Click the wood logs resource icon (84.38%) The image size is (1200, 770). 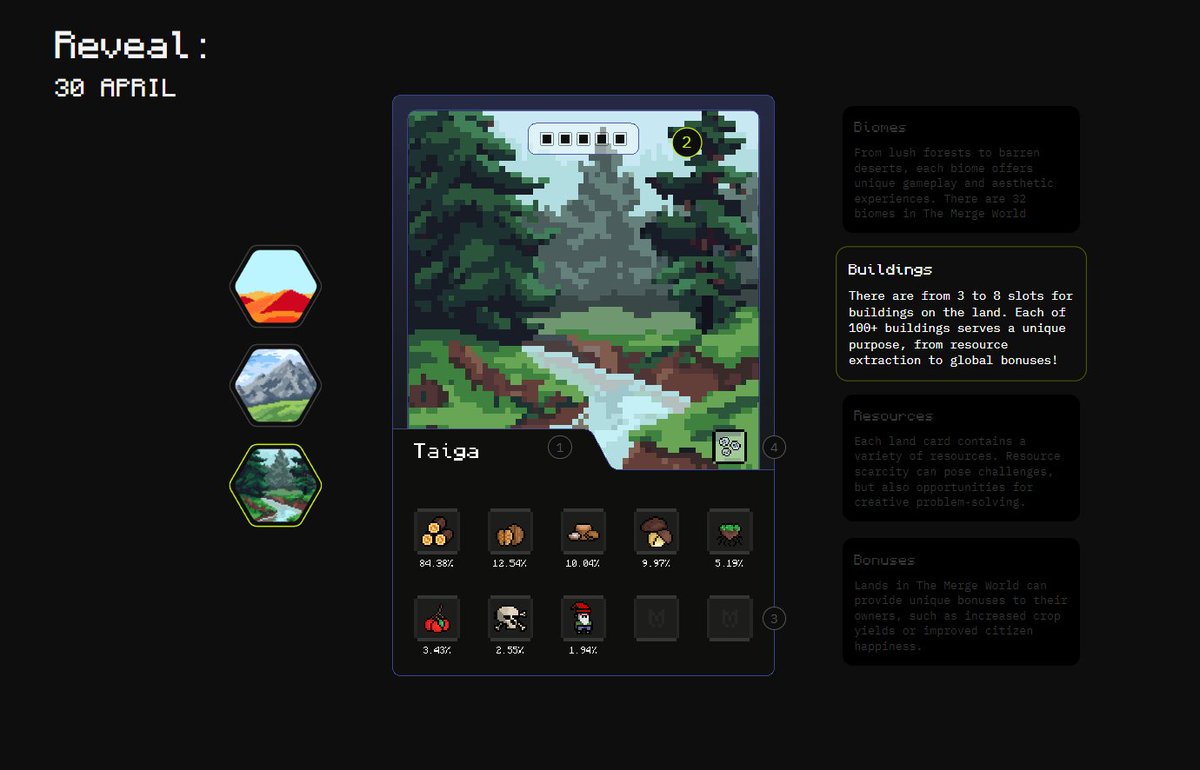[437, 531]
